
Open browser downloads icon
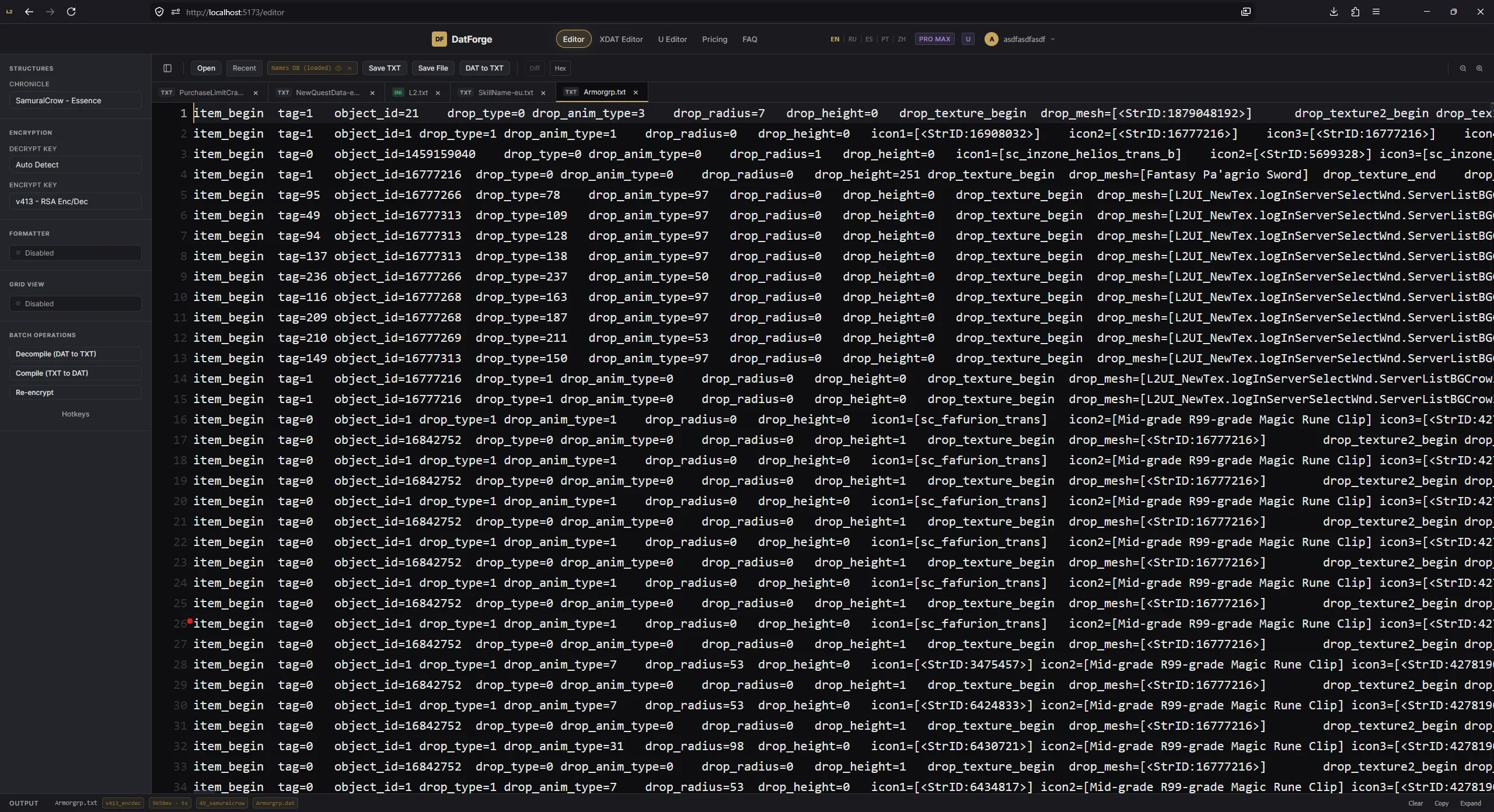click(x=1334, y=12)
